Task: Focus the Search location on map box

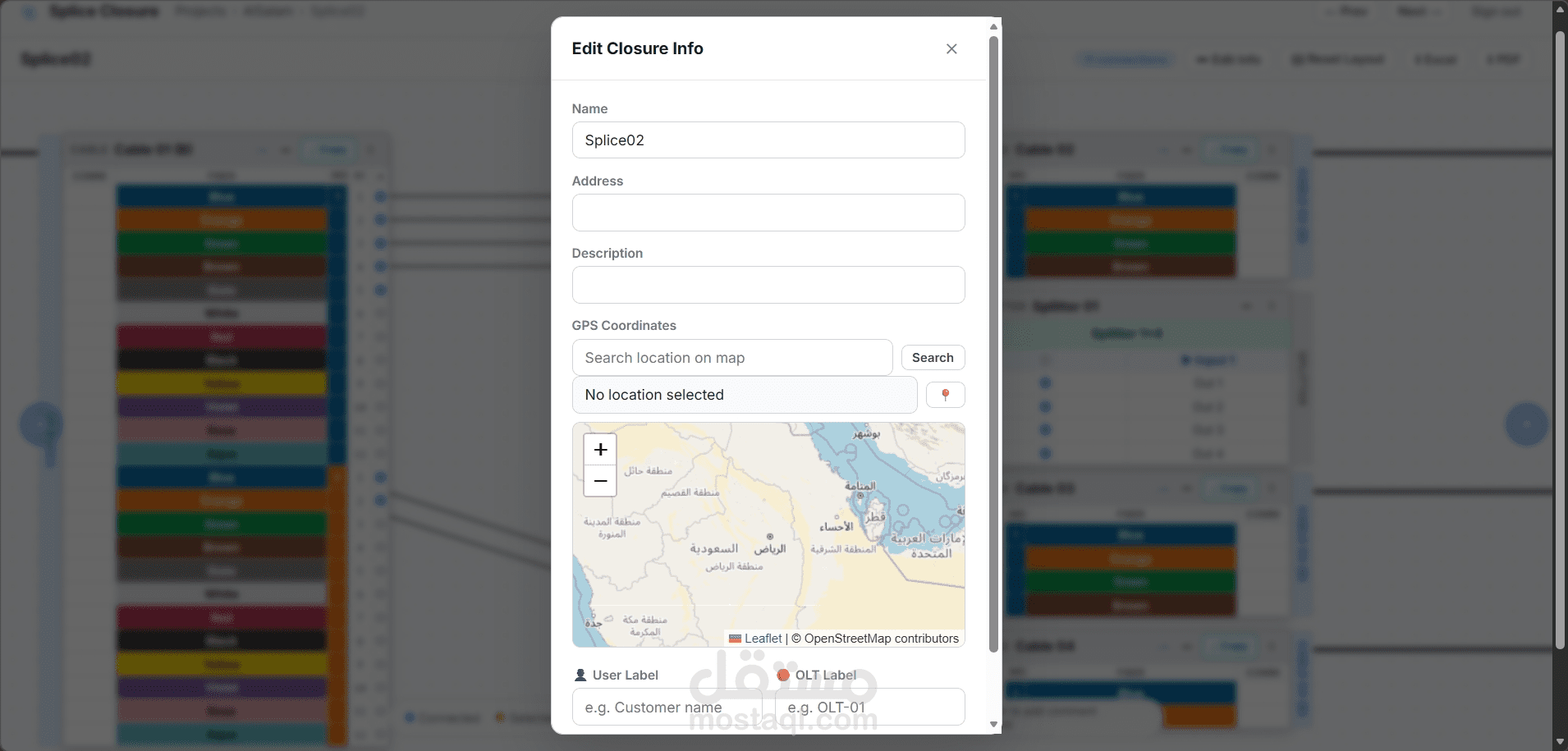Action: pyautogui.click(x=732, y=358)
